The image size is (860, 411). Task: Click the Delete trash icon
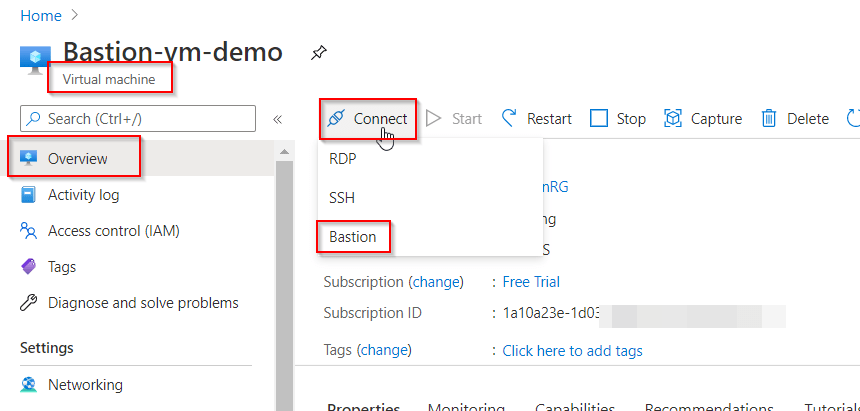(769, 119)
